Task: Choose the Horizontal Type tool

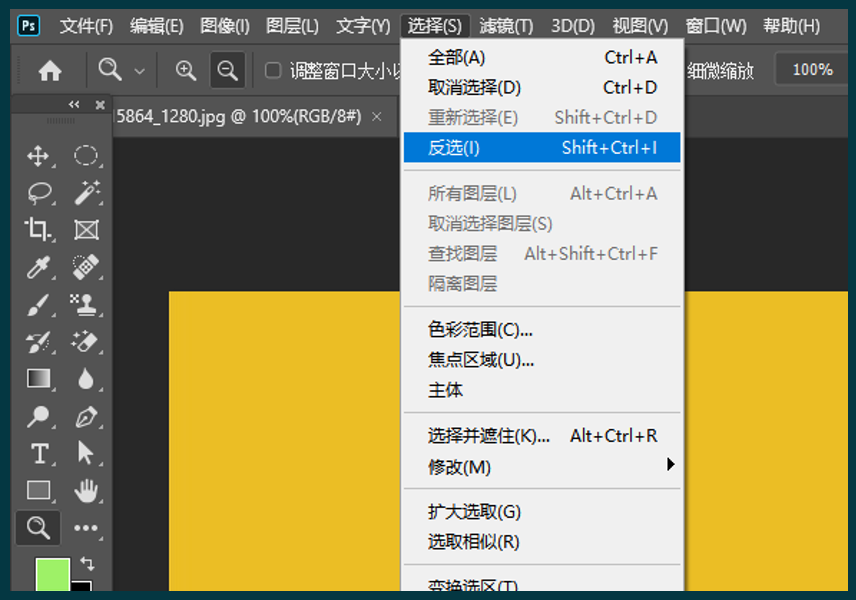Action: [38, 453]
